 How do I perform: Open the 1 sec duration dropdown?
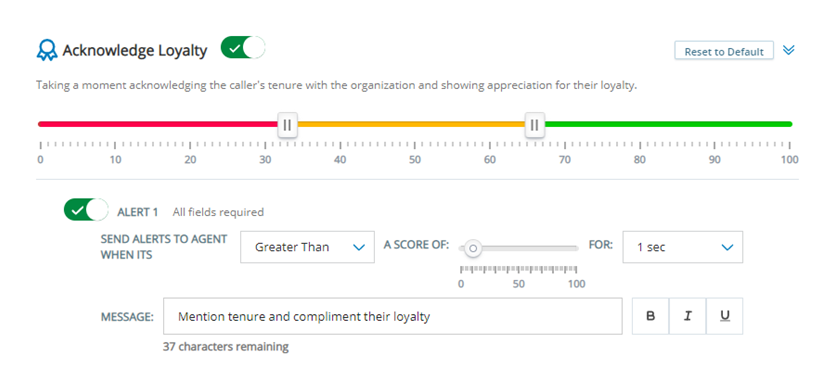coord(683,247)
